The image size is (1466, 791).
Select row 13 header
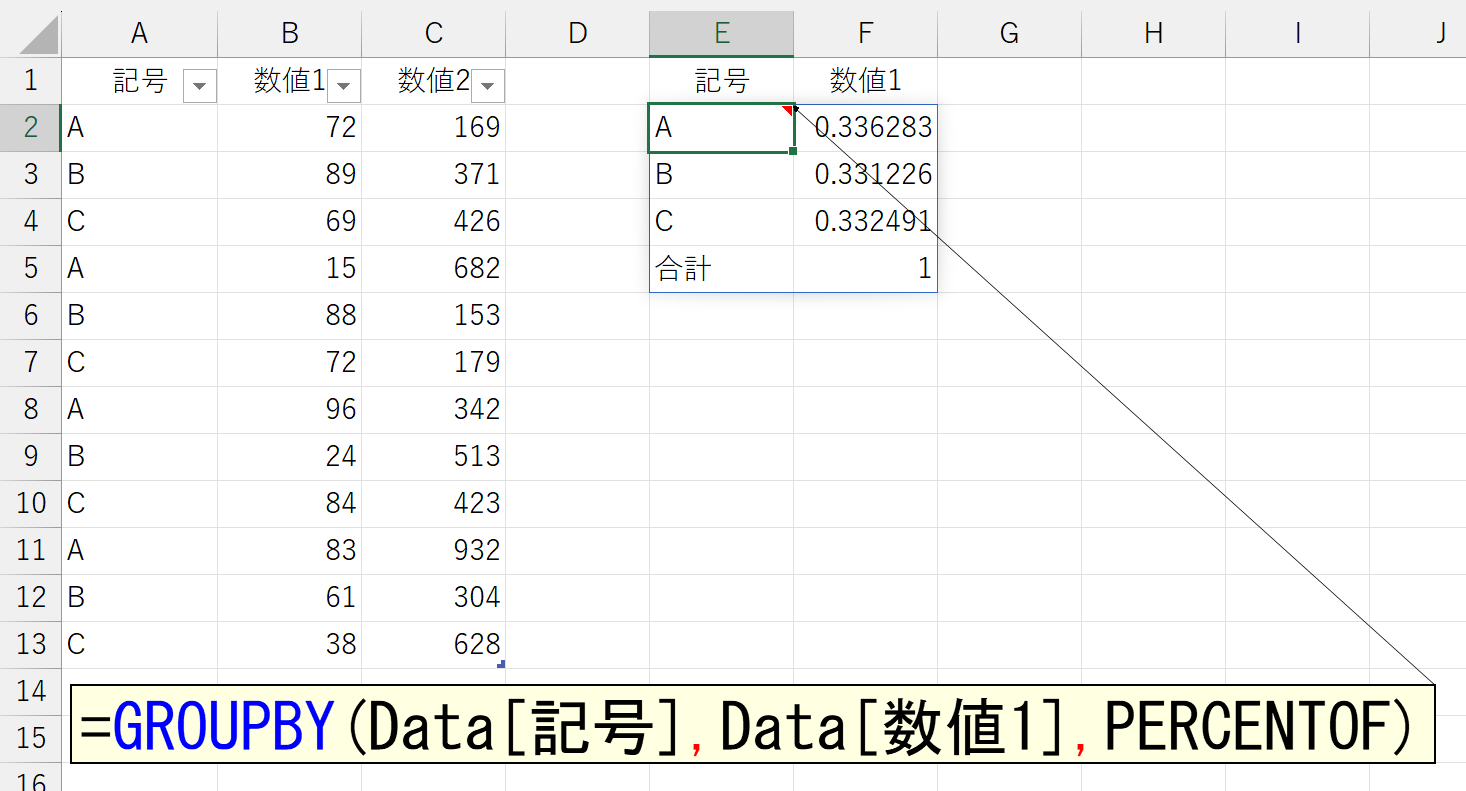pyautogui.click(x=30, y=645)
